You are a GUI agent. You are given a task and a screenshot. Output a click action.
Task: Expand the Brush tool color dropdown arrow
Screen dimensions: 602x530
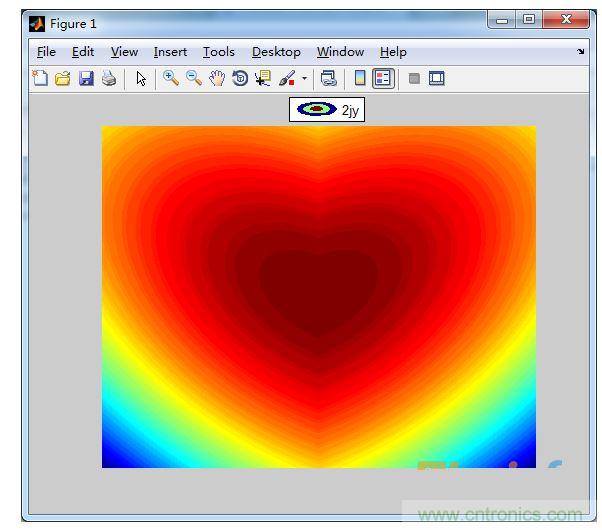pos(304,78)
